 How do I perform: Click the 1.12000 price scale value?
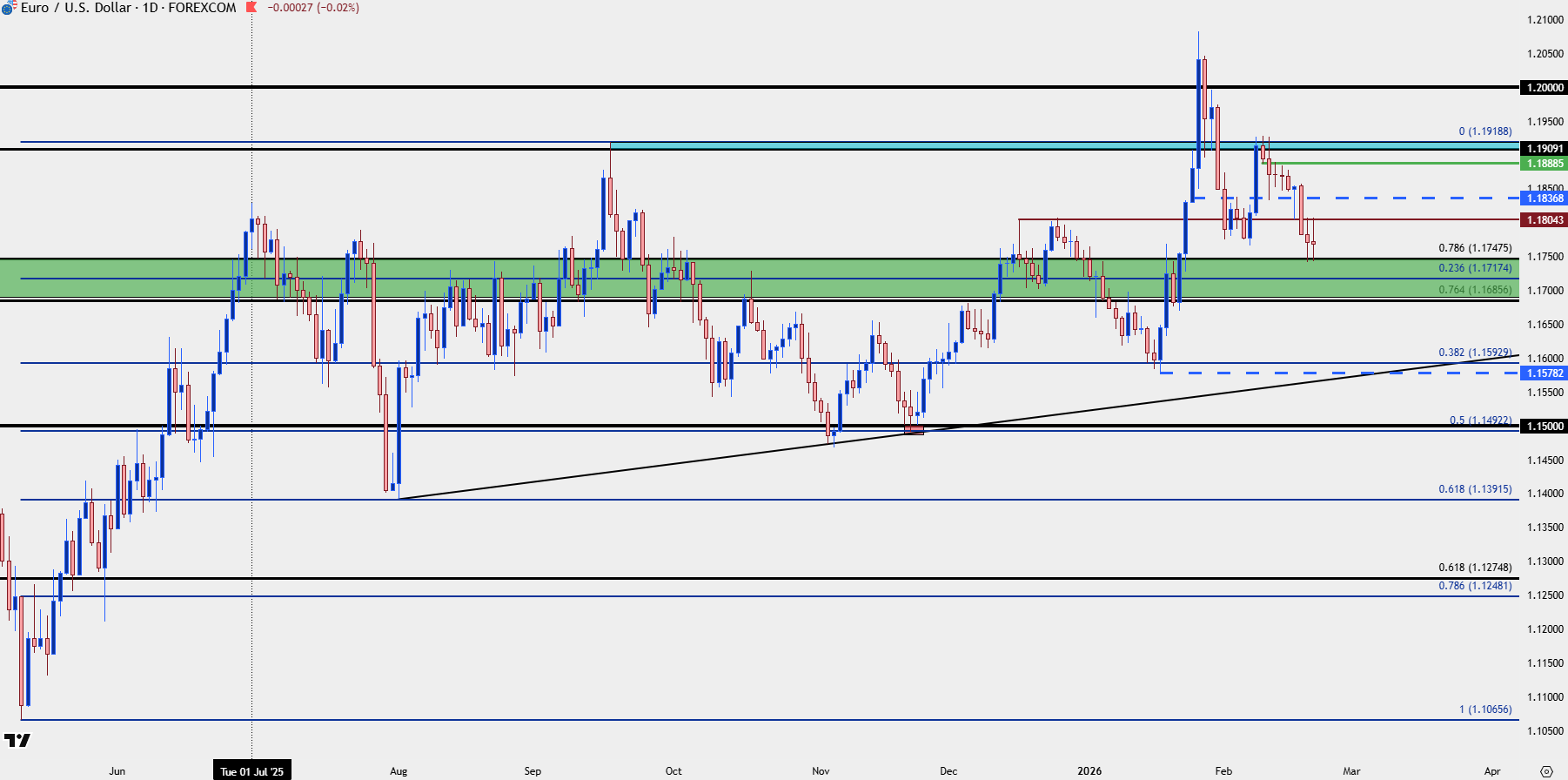[1545, 629]
